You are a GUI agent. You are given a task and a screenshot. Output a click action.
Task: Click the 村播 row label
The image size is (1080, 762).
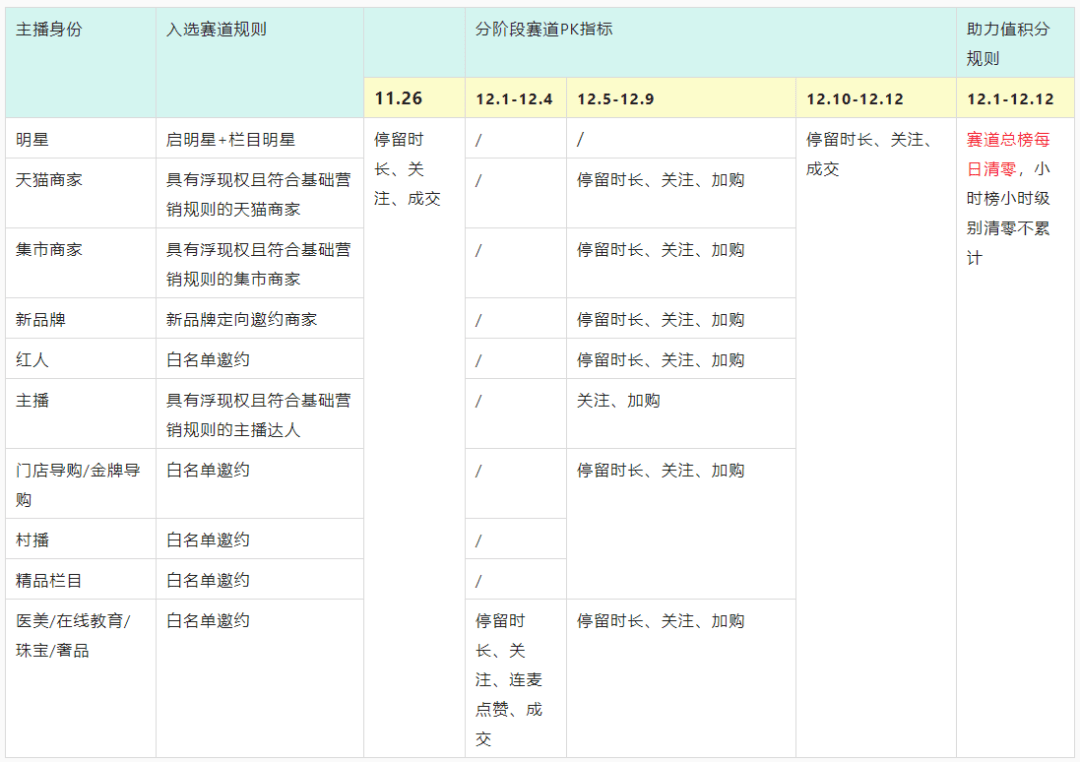click(x=32, y=540)
